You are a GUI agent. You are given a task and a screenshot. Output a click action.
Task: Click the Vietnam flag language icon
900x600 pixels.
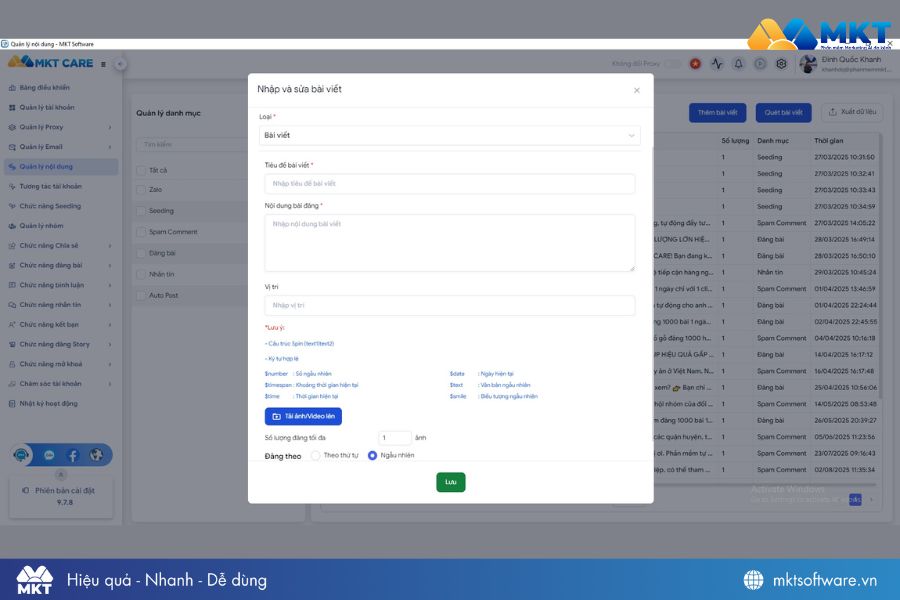click(x=695, y=64)
